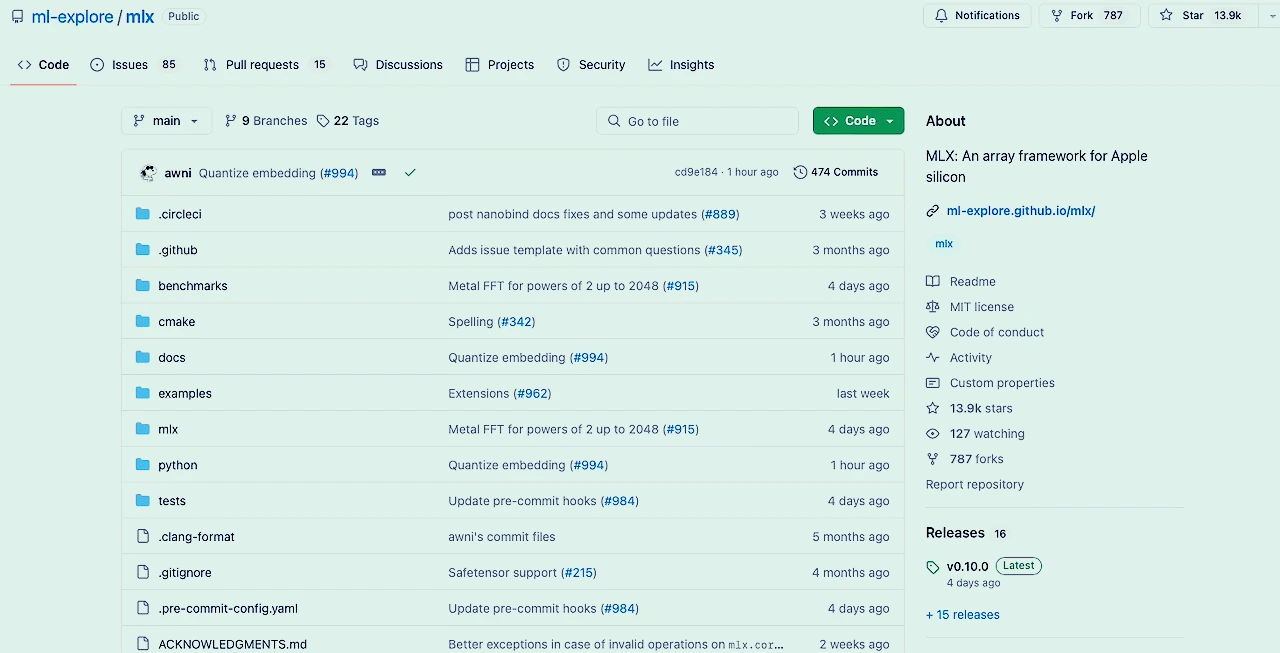Click the benchmarks folder icon
Screen dimensions: 1280x653
(143, 286)
